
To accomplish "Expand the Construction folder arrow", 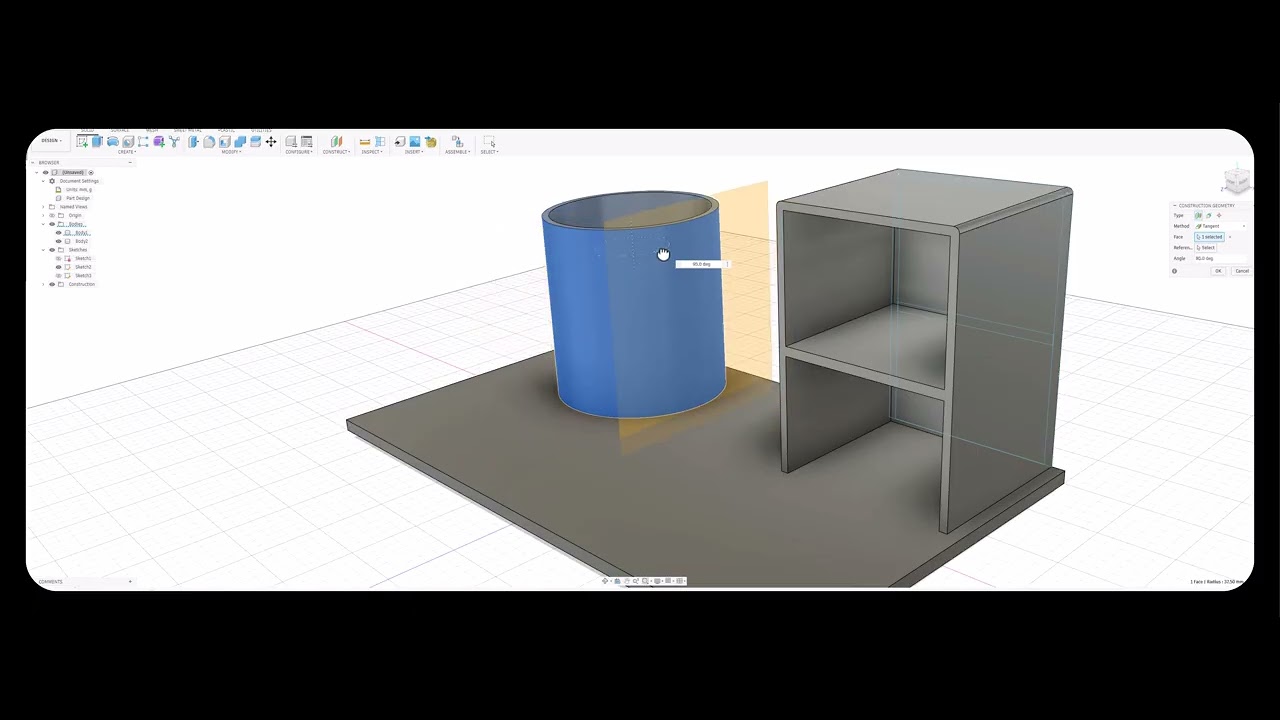I will (x=43, y=284).
